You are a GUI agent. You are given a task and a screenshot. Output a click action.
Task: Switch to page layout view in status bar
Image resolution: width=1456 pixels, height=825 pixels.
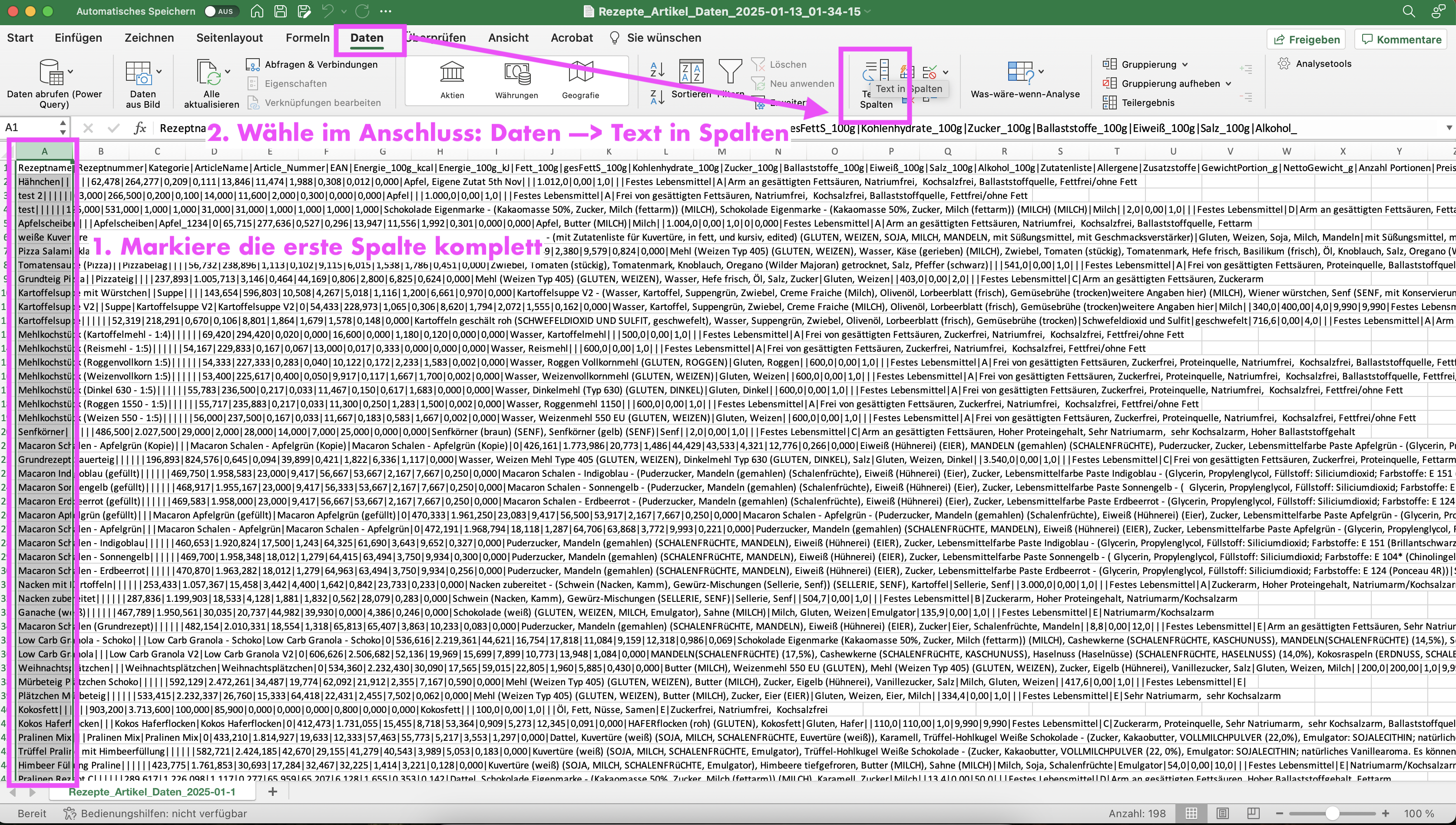(x=1222, y=813)
